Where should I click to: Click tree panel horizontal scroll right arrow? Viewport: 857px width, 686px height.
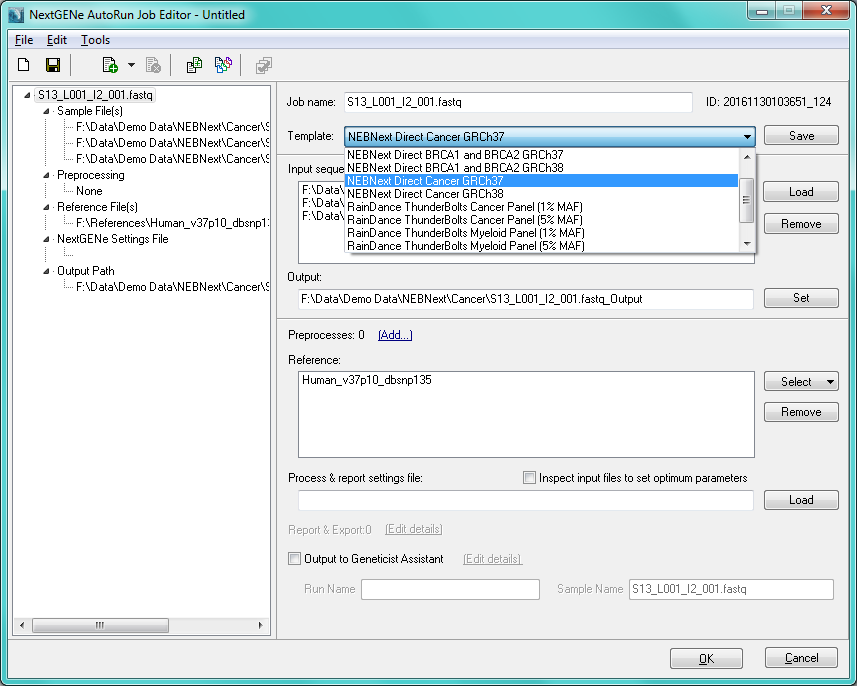pyautogui.click(x=260, y=625)
